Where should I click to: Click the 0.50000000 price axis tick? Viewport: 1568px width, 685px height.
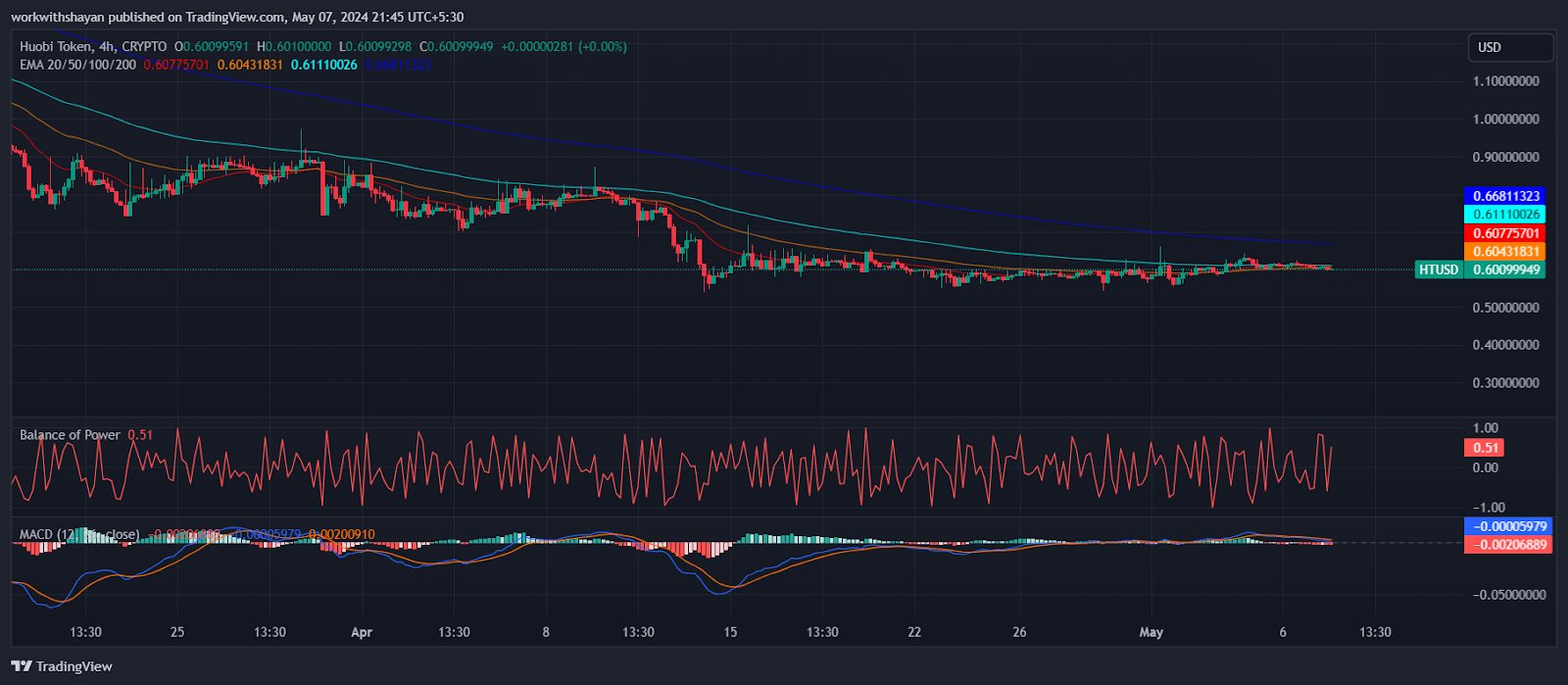coord(1506,308)
